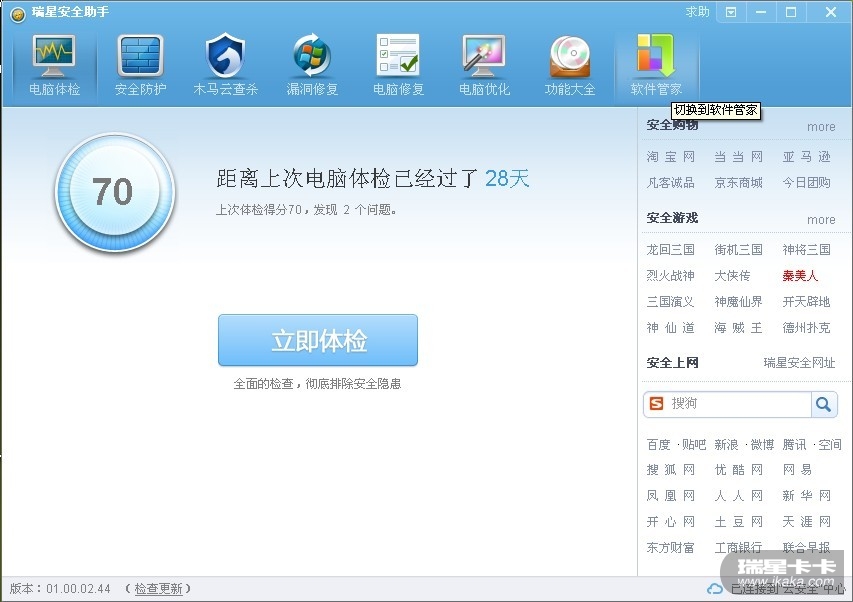The width and height of the screenshot is (853, 602).
Task: Open the 木马云查杀 shield icon
Action: [226, 55]
